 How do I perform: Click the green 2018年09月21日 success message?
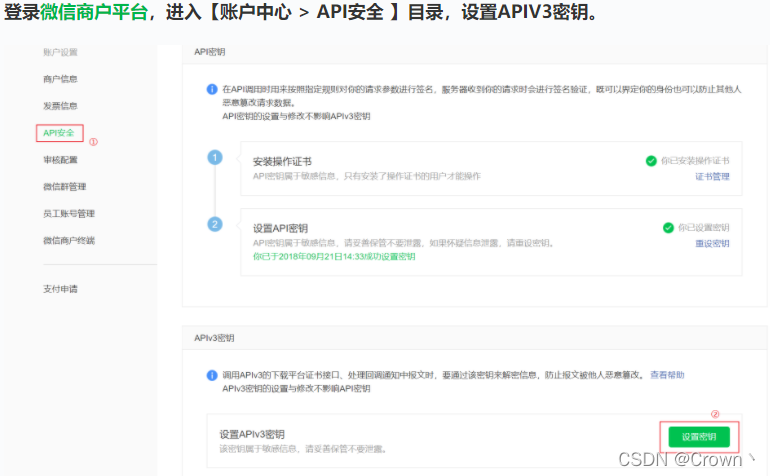pyautogui.click(x=334, y=256)
